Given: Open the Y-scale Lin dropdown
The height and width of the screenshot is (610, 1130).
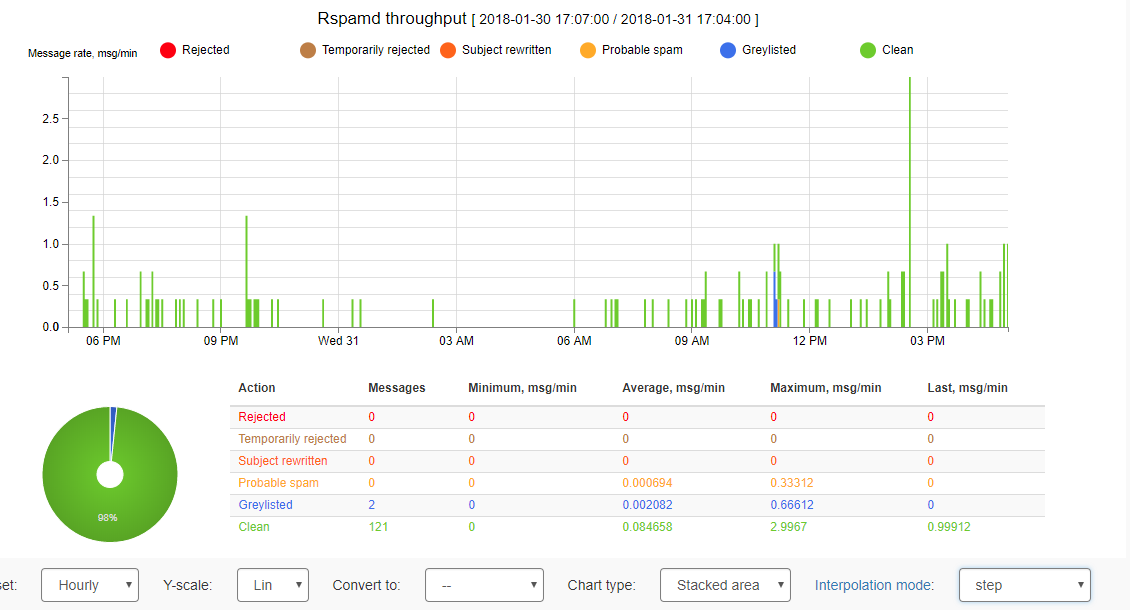Looking at the screenshot, I should 273,585.
